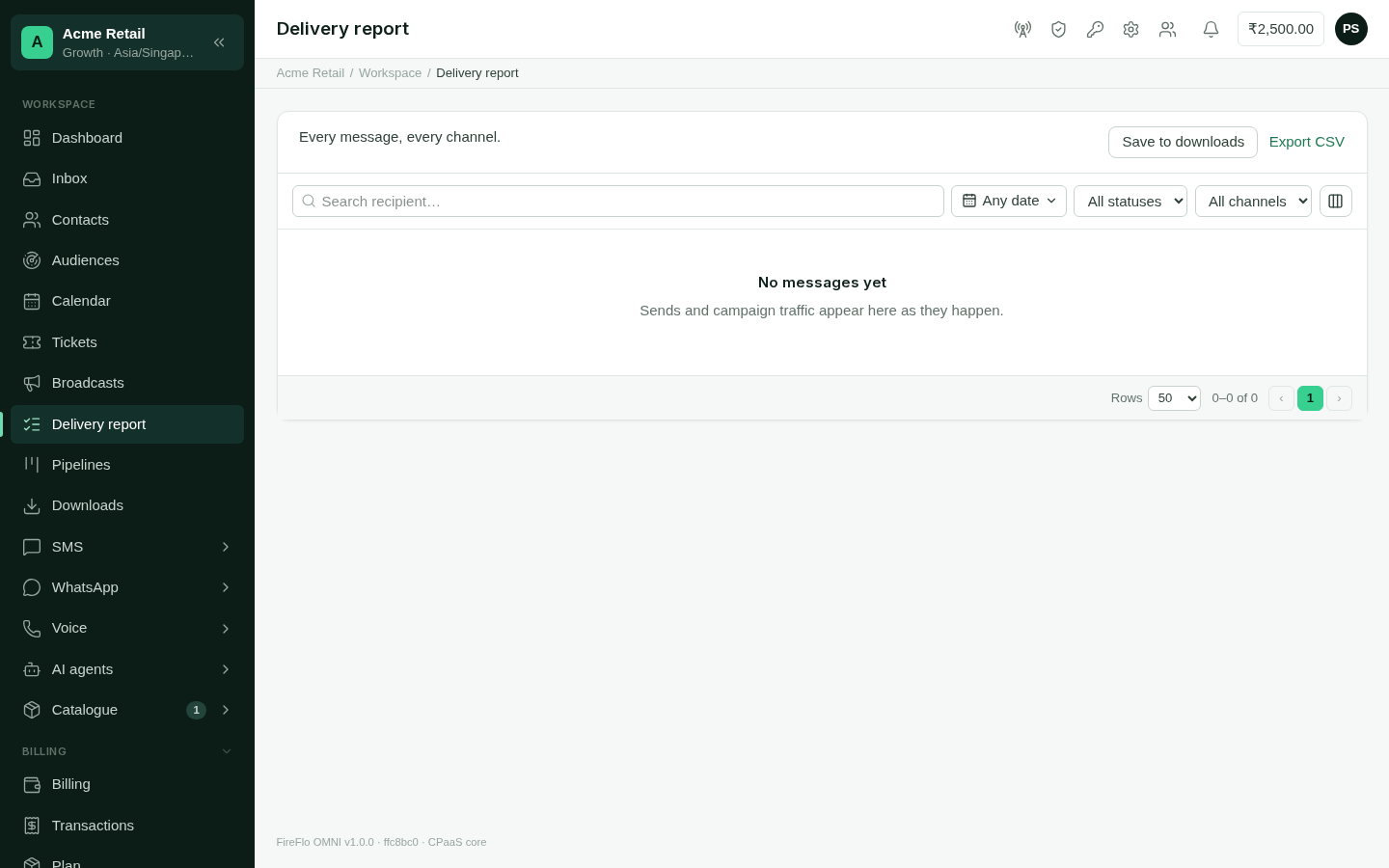The image size is (1389, 868).
Task: Select page 1 in pagination
Action: (1310, 398)
